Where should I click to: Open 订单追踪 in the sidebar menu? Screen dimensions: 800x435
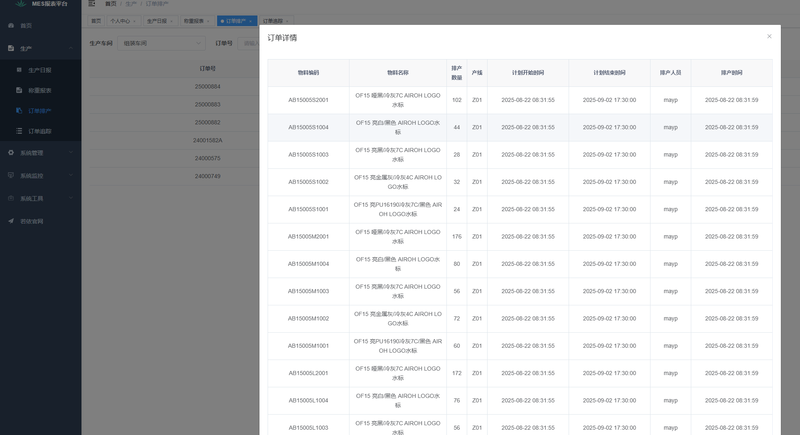(x=40, y=131)
